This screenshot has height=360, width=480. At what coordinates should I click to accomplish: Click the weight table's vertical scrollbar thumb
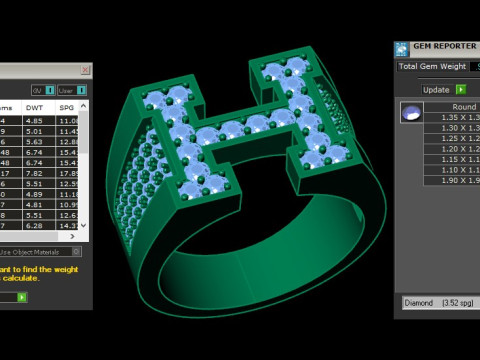(83, 132)
